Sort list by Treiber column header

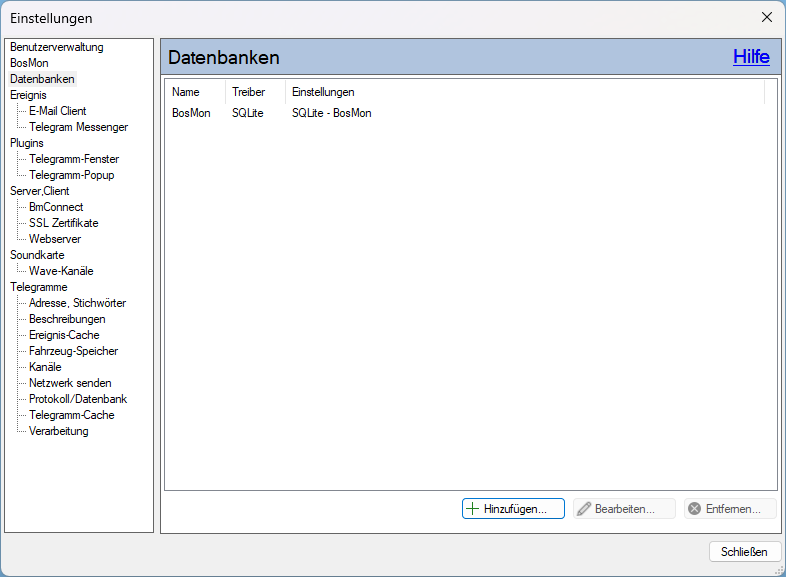[256, 92]
